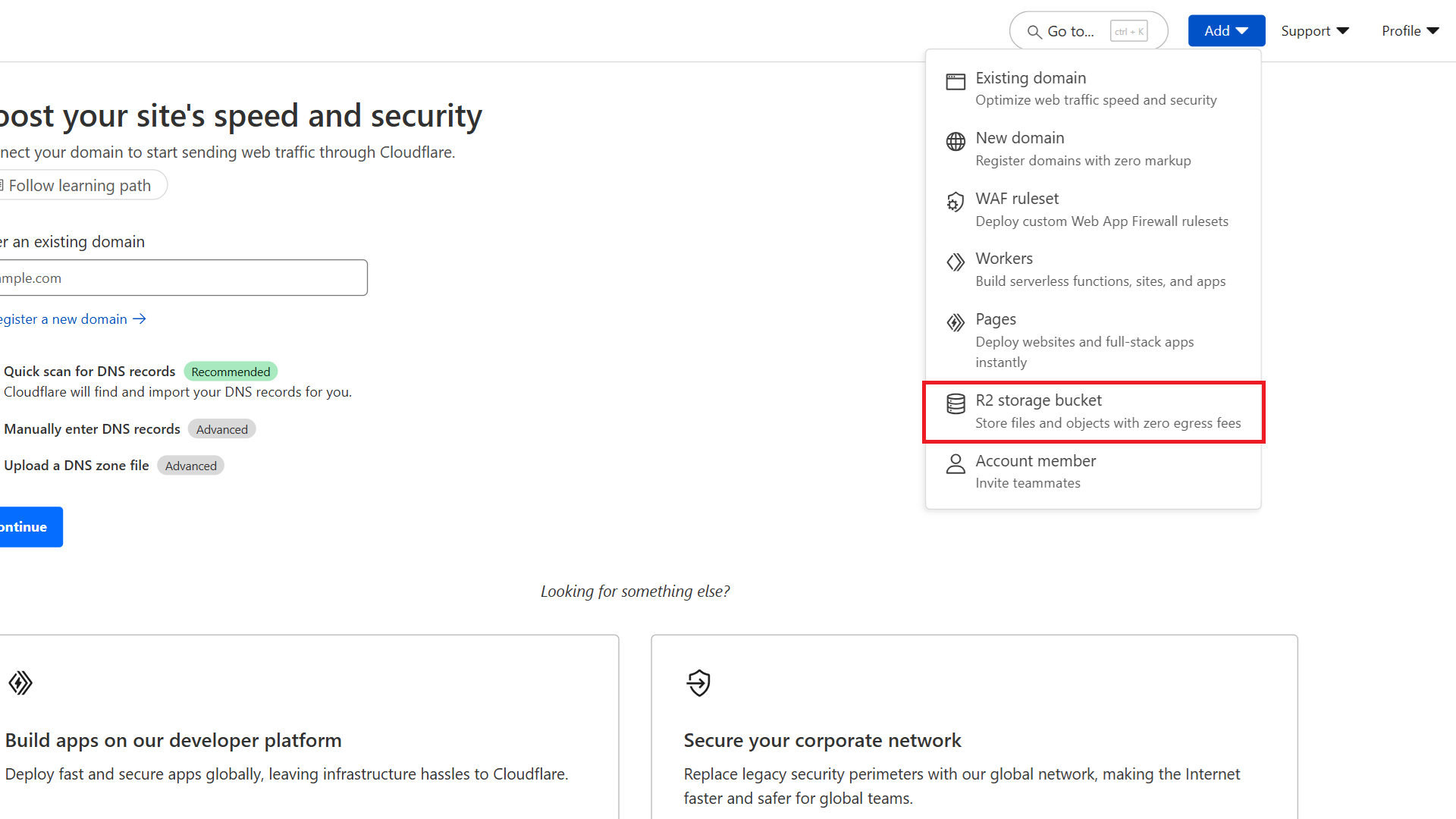The width and height of the screenshot is (1456, 819).
Task: Select Upload a DNS zone file option
Action: 77,466
